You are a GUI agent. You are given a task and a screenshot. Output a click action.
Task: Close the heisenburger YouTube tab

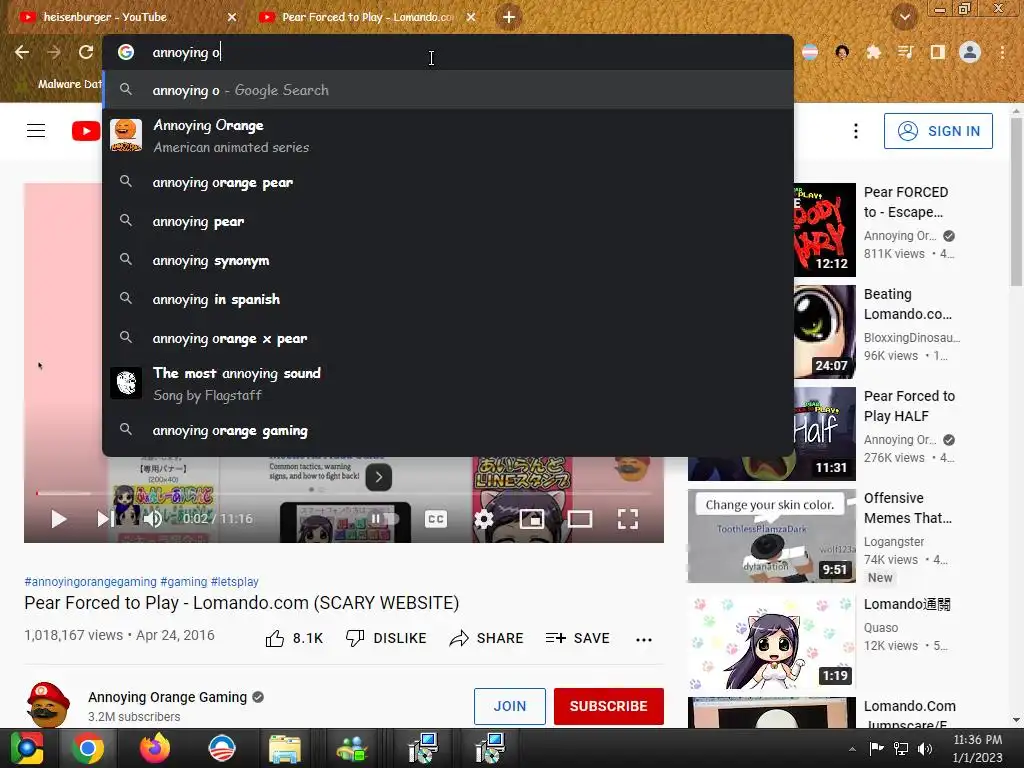click(232, 17)
